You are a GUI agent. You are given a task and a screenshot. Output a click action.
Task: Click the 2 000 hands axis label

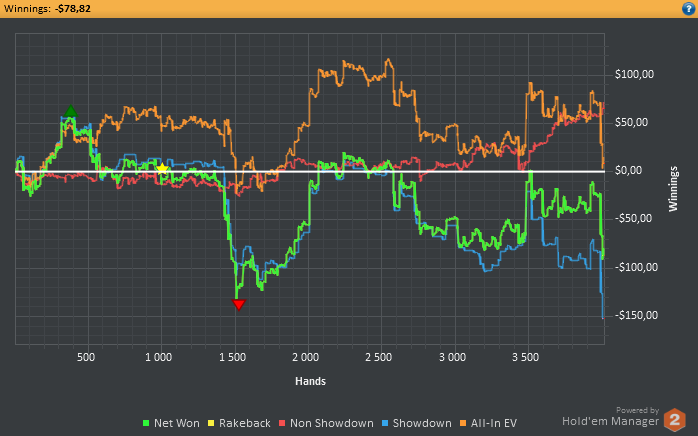click(305, 357)
